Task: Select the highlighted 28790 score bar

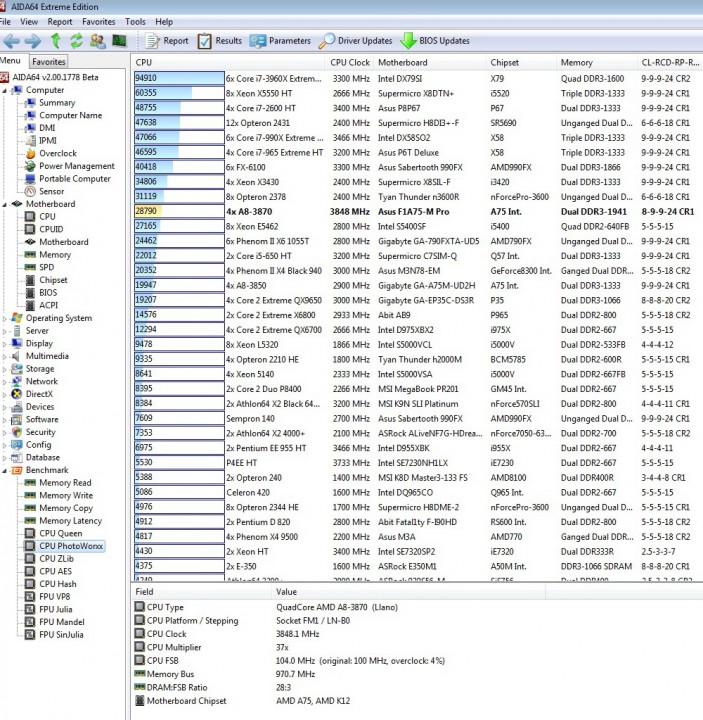Action: pos(179,211)
